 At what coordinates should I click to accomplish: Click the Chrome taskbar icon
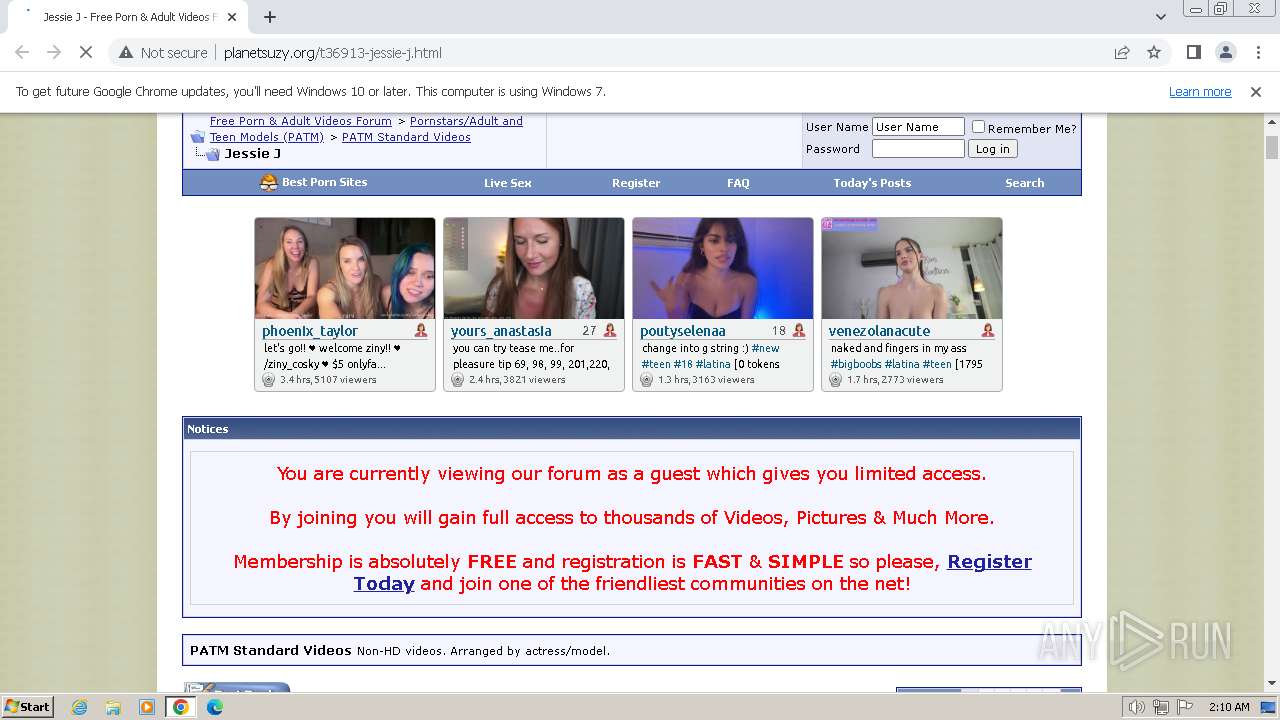[181, 707]
